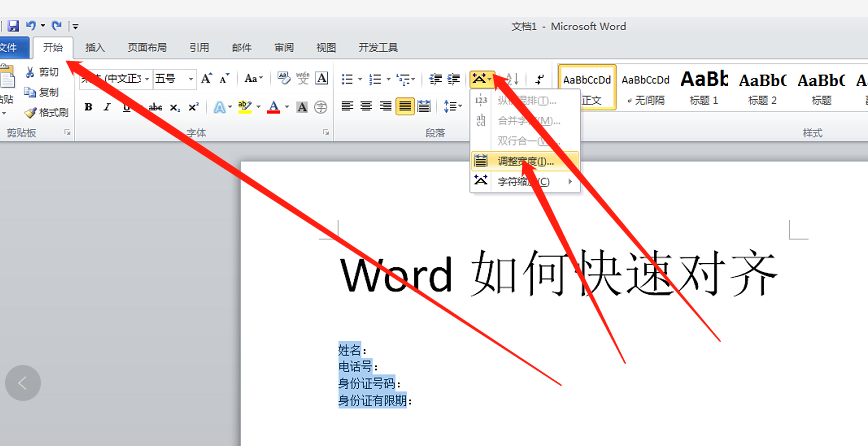Open the 字符缩放(C) submenu
Screen dimensions: 868x446
(525, 181)
